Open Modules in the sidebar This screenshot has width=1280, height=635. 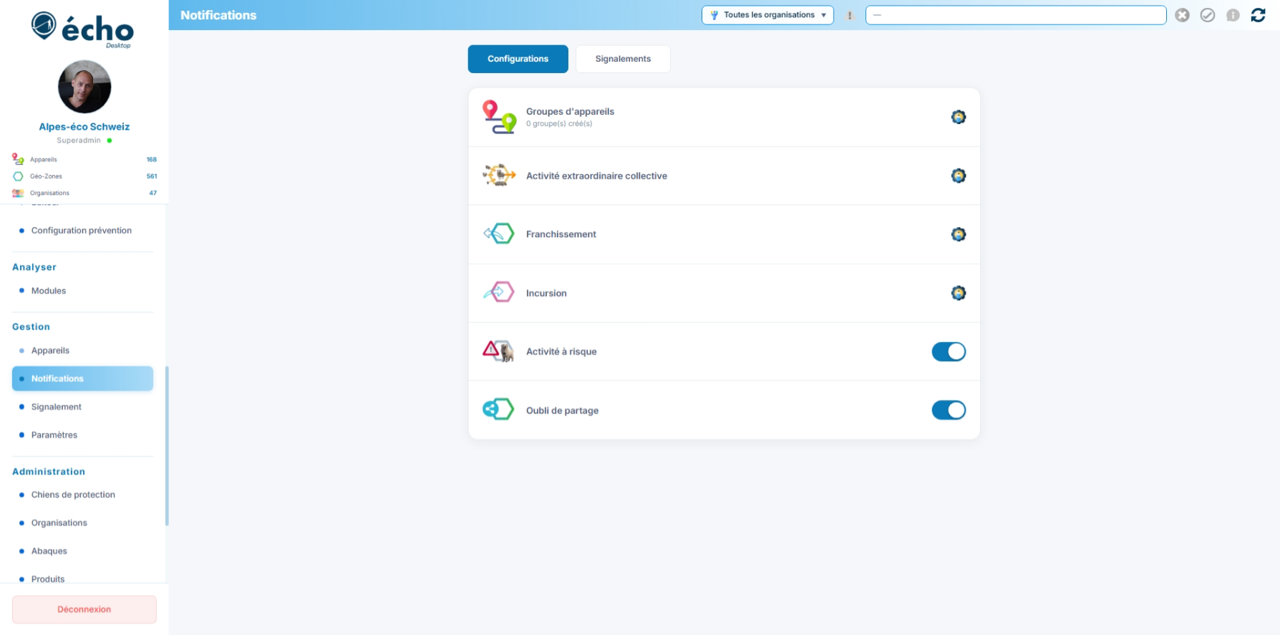[x=48, y=291]
